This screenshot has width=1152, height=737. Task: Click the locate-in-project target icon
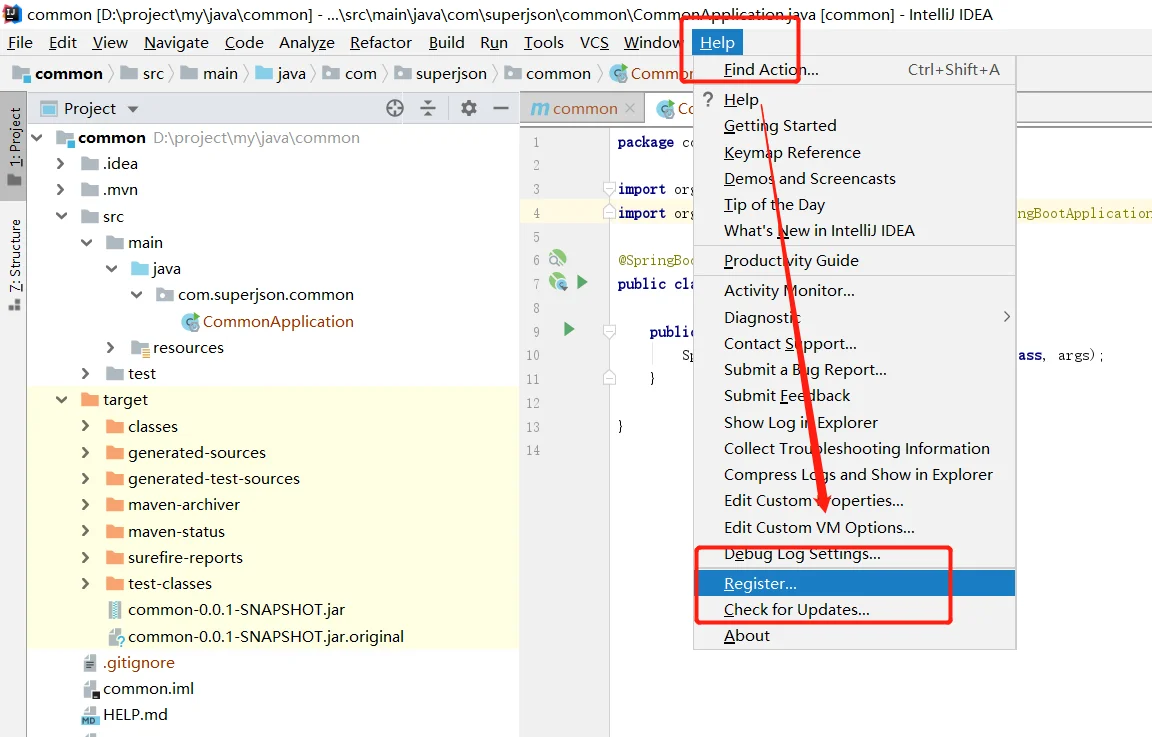(395, 109)
